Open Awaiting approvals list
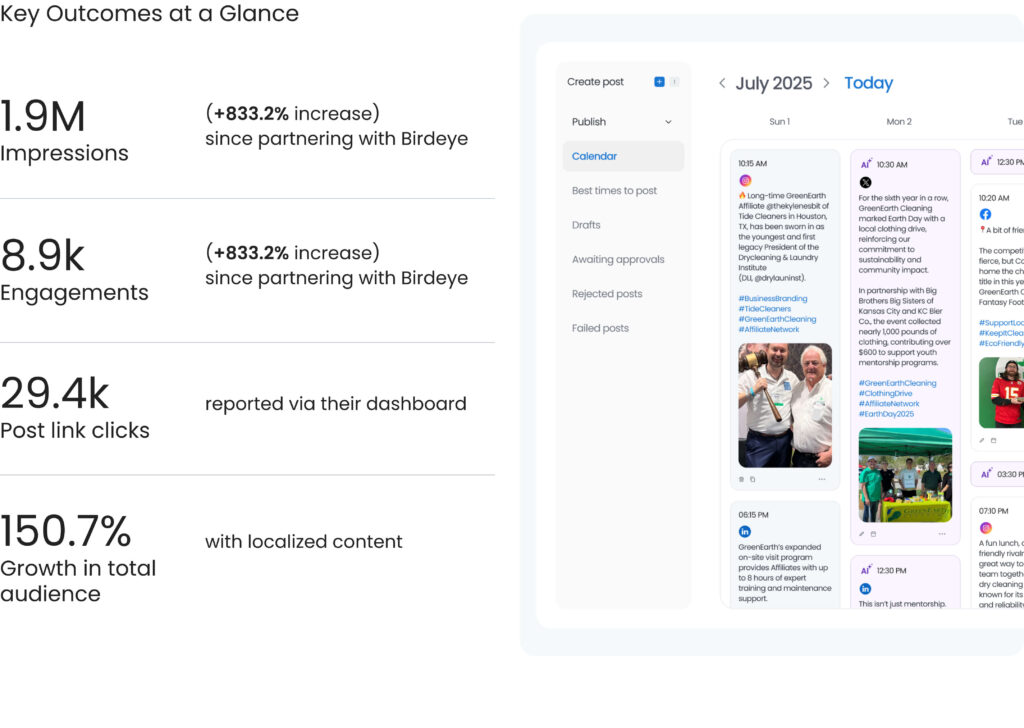Image resolution: width=1024 pixels, height=728 pixels. (618, 260)
